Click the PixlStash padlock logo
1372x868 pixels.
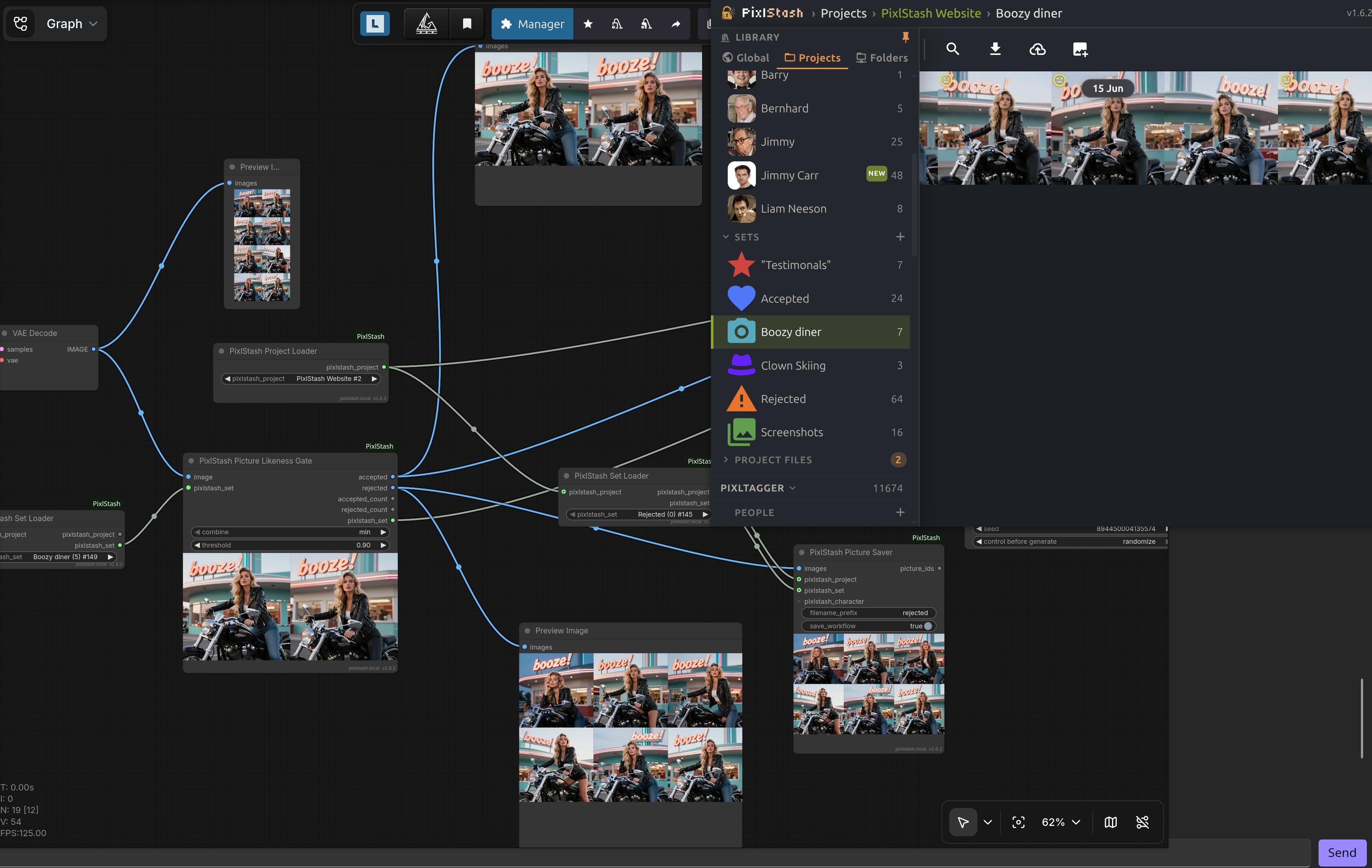(x=728, y=12)
